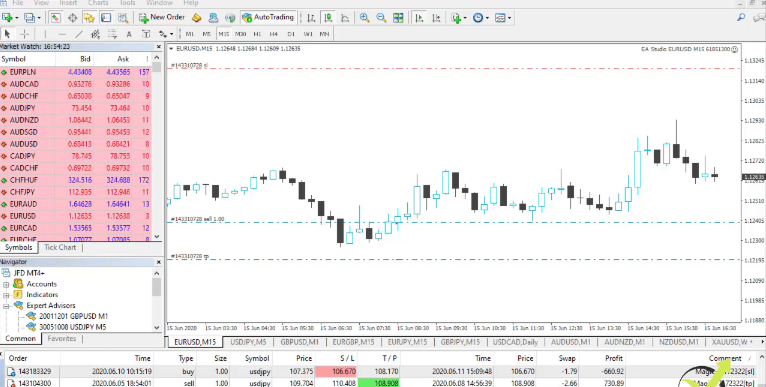
Task: Click the search magnifier at top right
Action: [741, 18]
